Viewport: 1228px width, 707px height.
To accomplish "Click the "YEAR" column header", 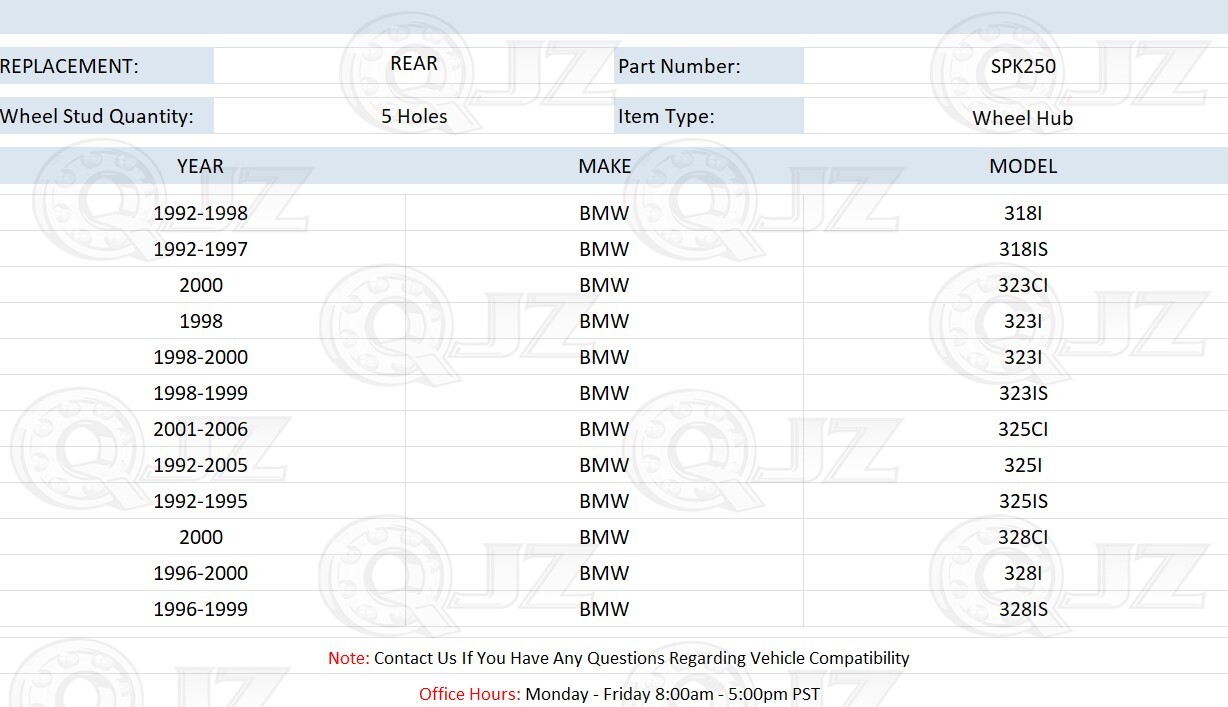I will click(200, 166).
